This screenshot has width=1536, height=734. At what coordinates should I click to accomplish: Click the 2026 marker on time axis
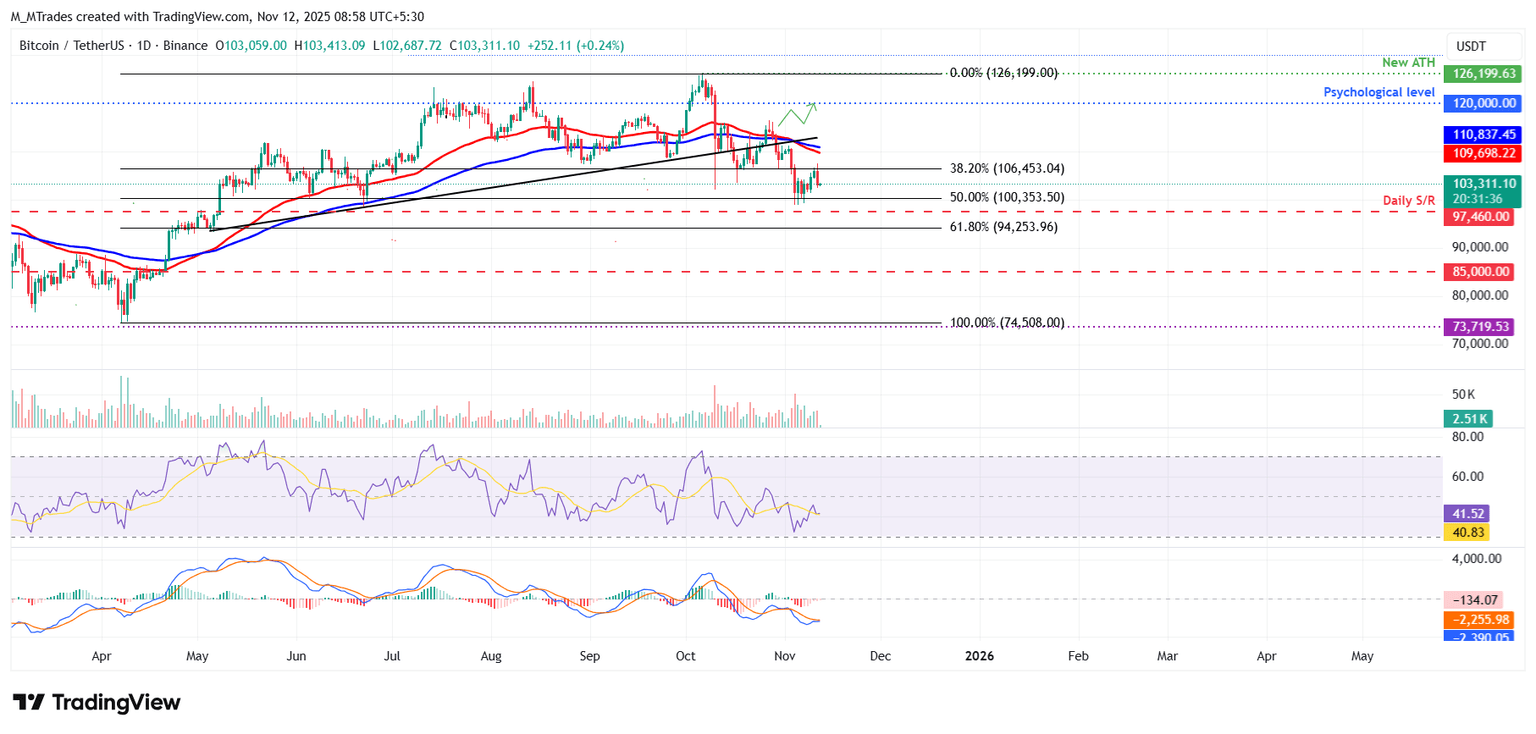click(978, 656)
